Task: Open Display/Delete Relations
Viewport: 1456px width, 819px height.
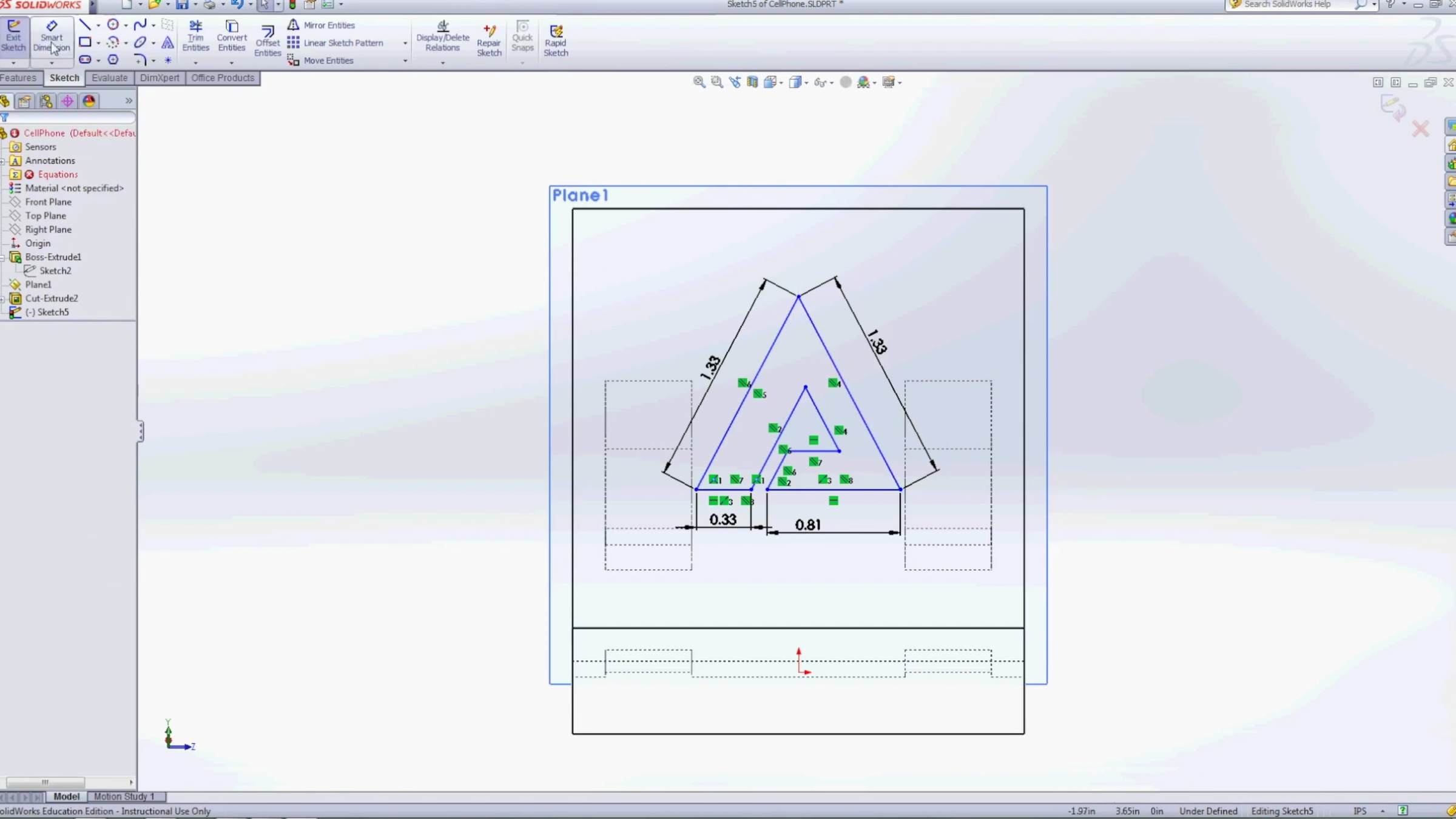Action: pos(443,36)
